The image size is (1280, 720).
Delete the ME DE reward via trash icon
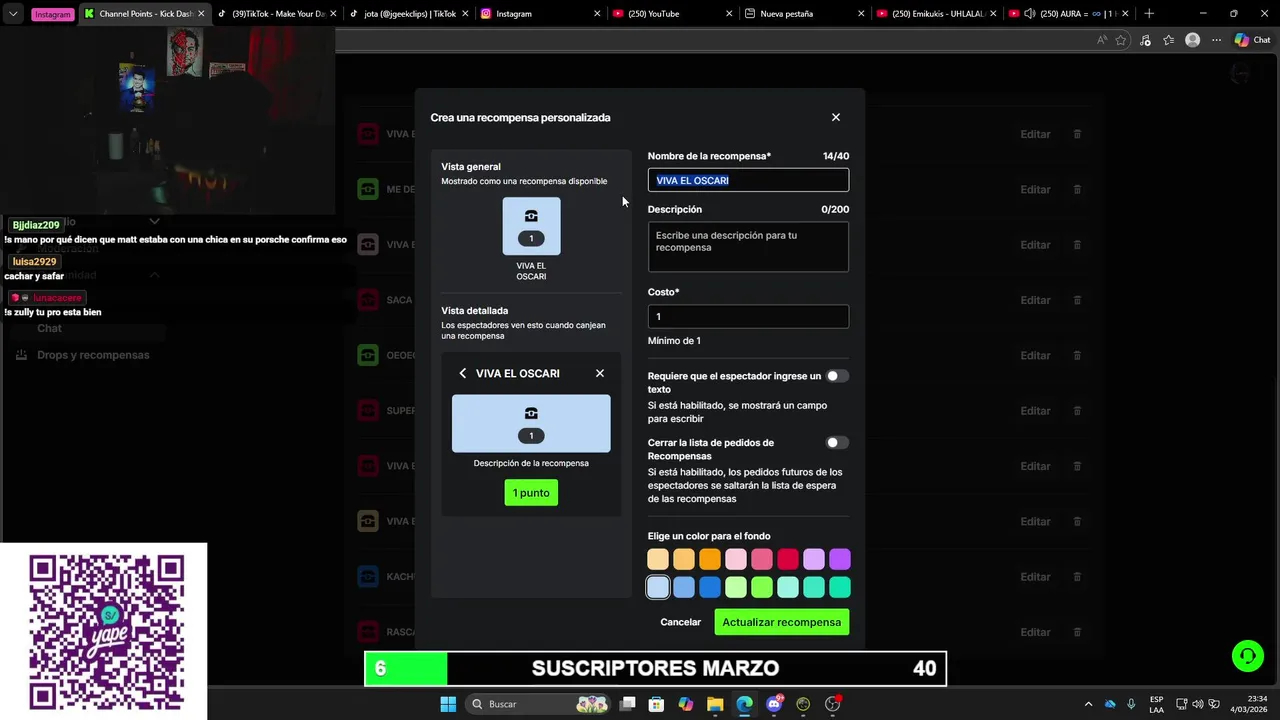[x=1077, y=189]
